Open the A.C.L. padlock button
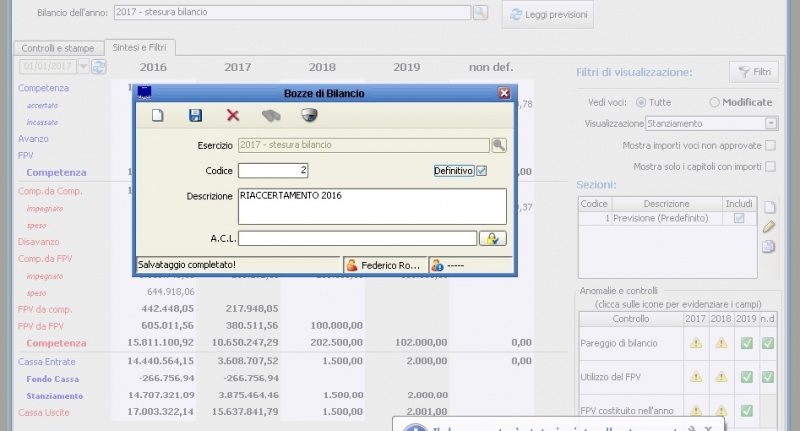This screenshot has width=800, height=431. click(x=493, y=238)
